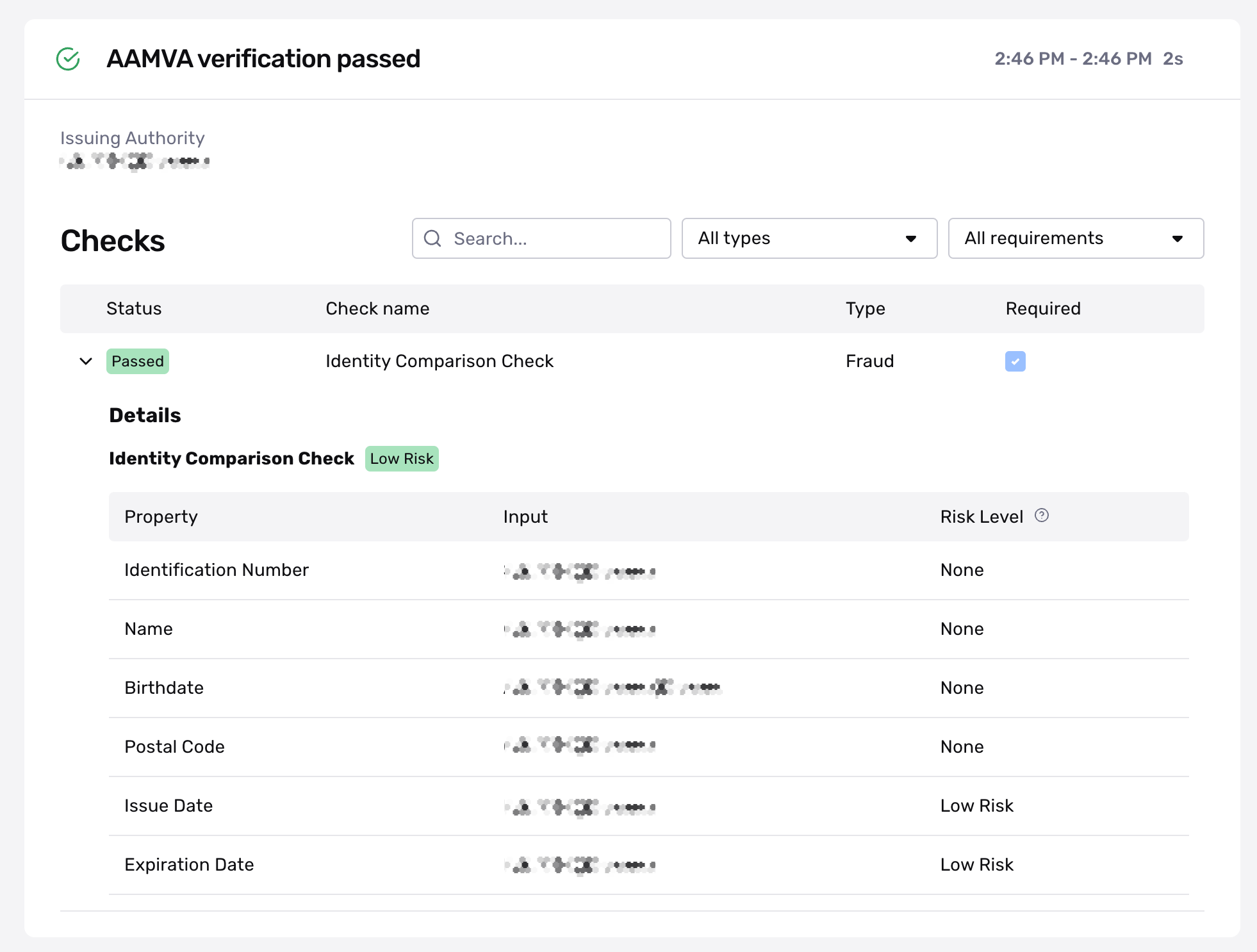Click the All types dropdown arrow
The height and width of the screenshot is (952, 1257).
pyautogui.click(x=910, y=239)
